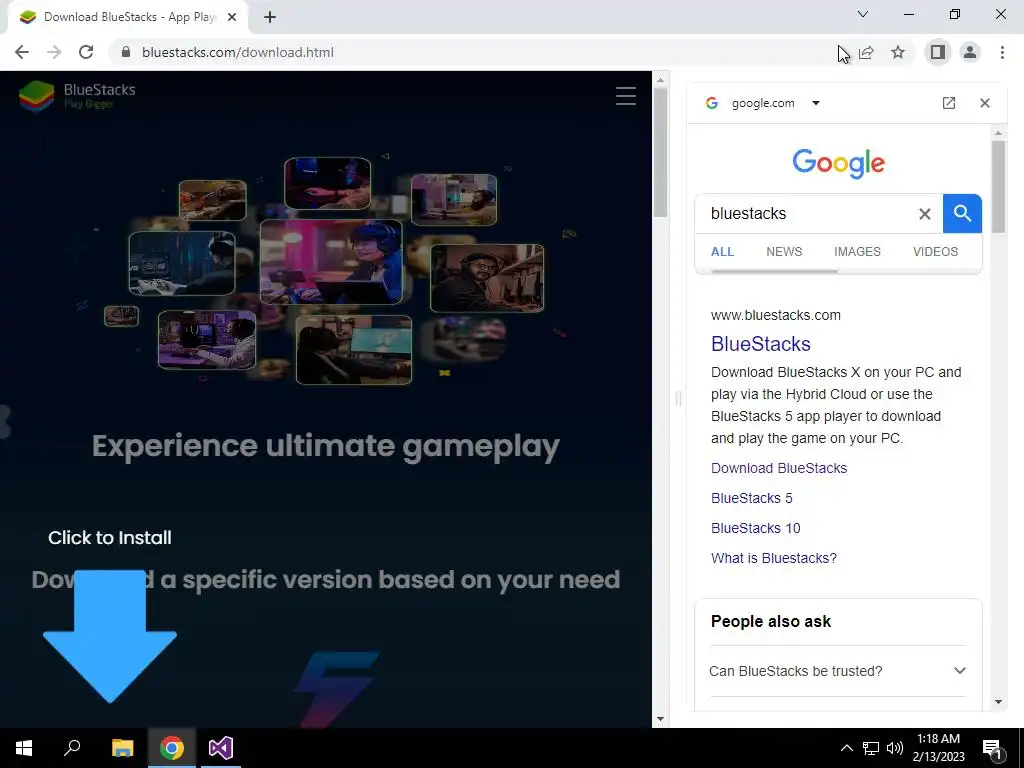The image size is (1024, 768).
Task: Go back to the previous page
Action: click(22, 52)
